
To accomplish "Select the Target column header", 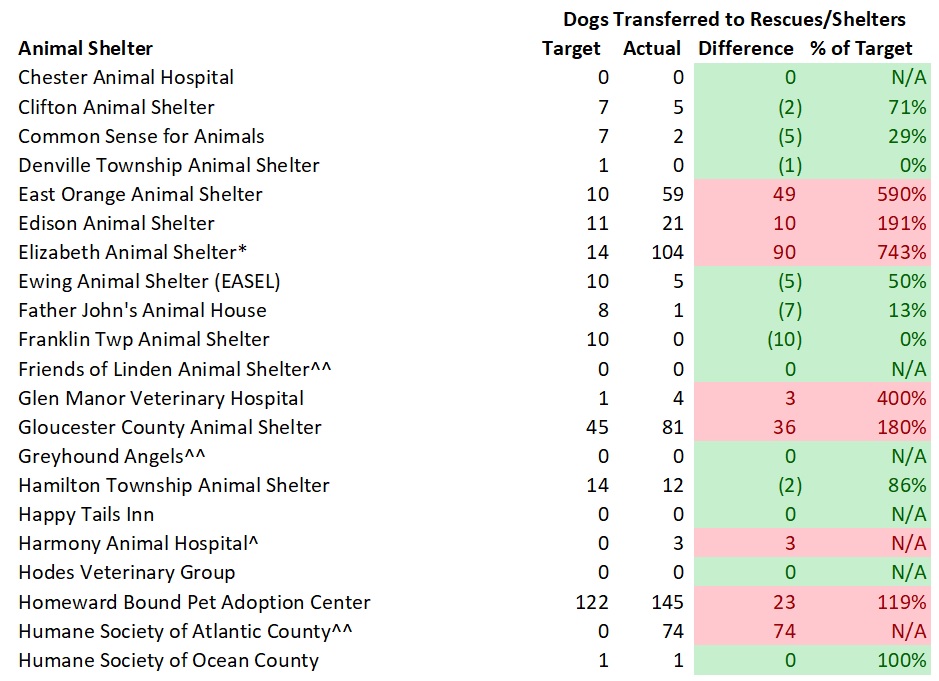I will (x=571, y=48).
